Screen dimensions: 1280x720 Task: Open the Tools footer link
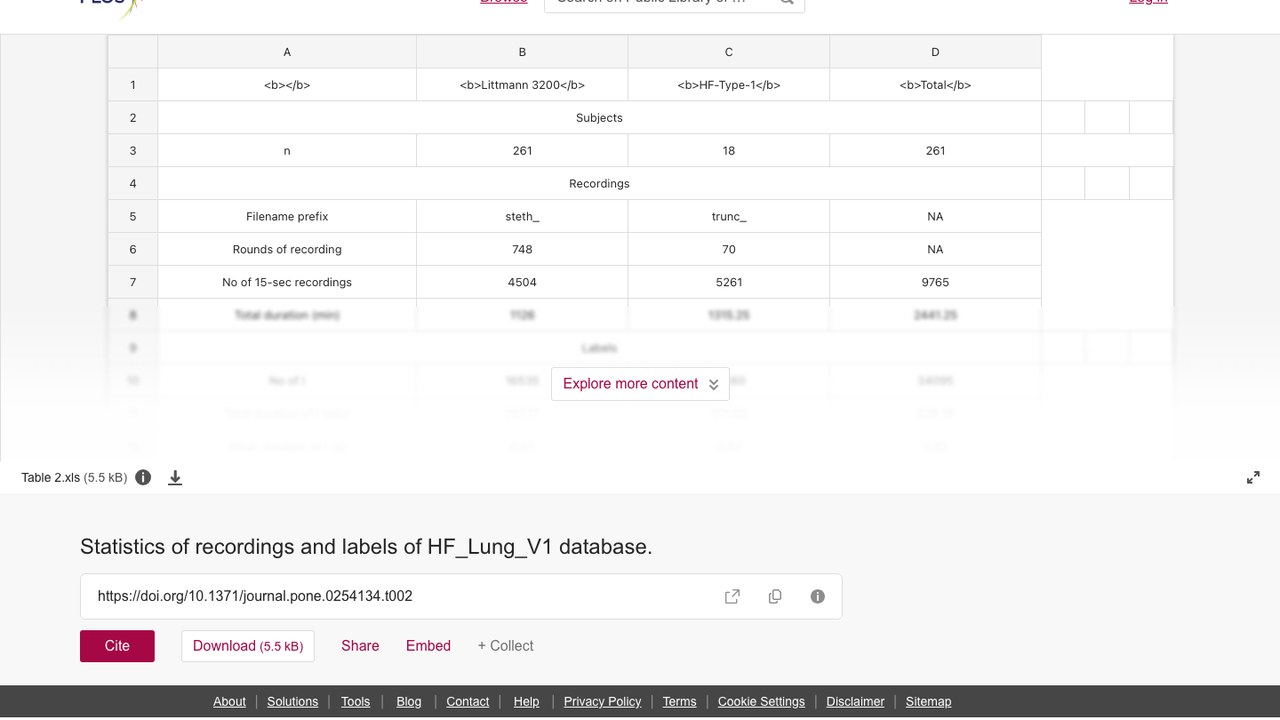(355, 701)
